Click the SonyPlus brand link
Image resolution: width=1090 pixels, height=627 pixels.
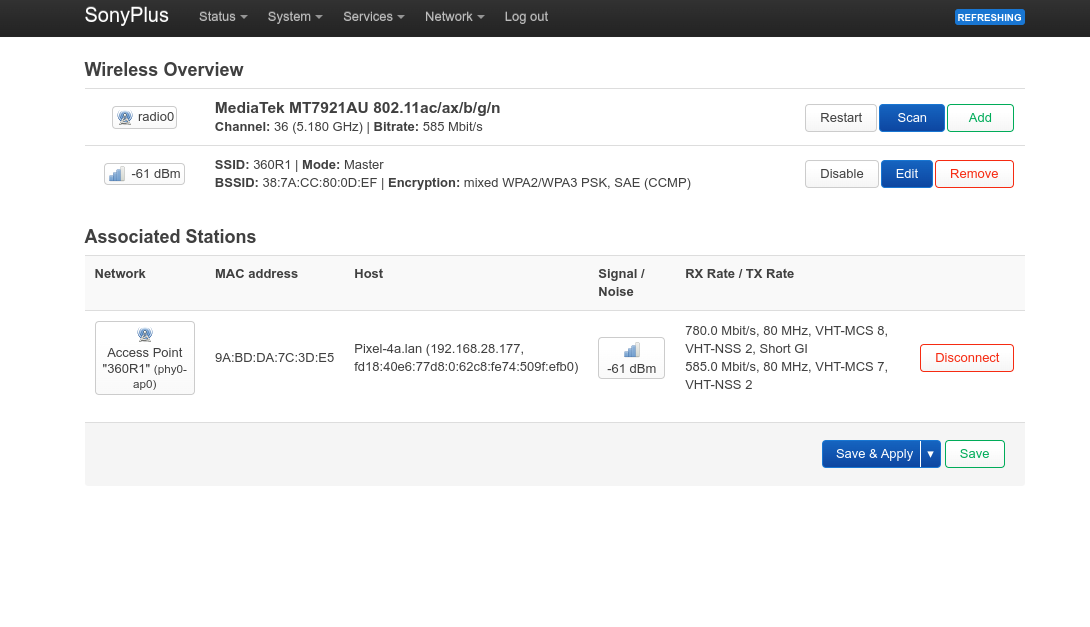[126, 16]
